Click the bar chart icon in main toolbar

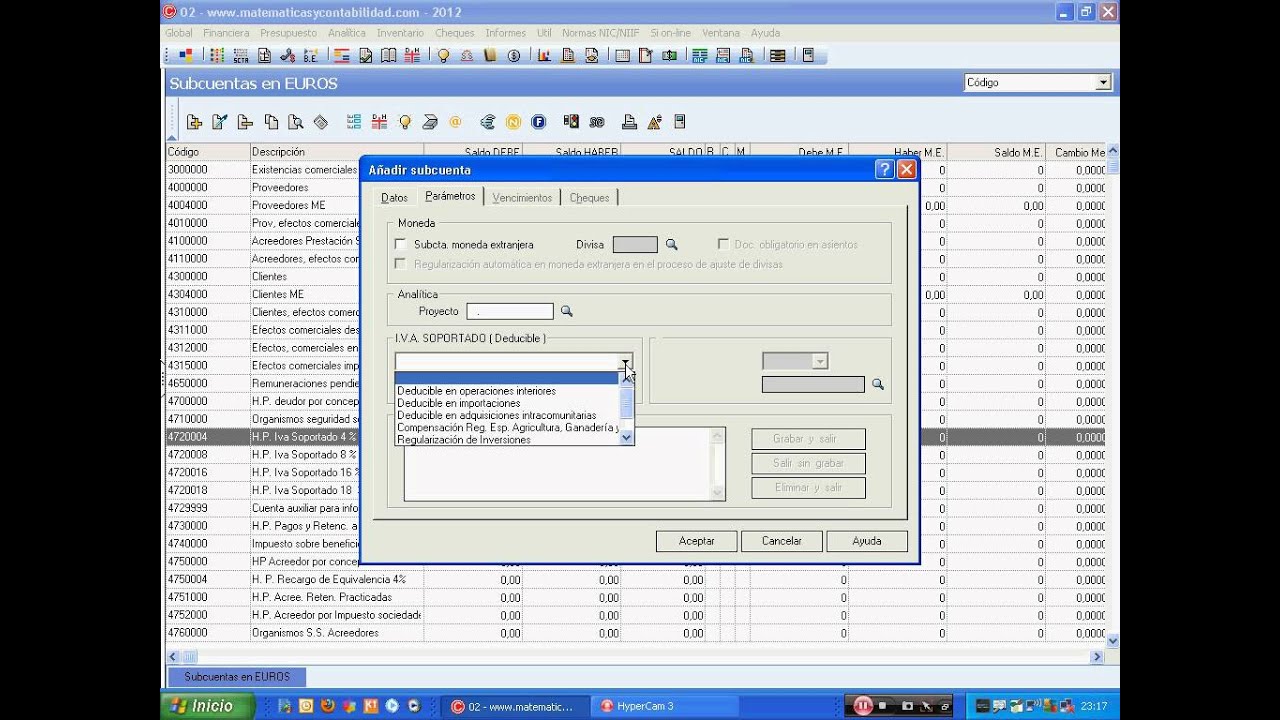[545, 56]
